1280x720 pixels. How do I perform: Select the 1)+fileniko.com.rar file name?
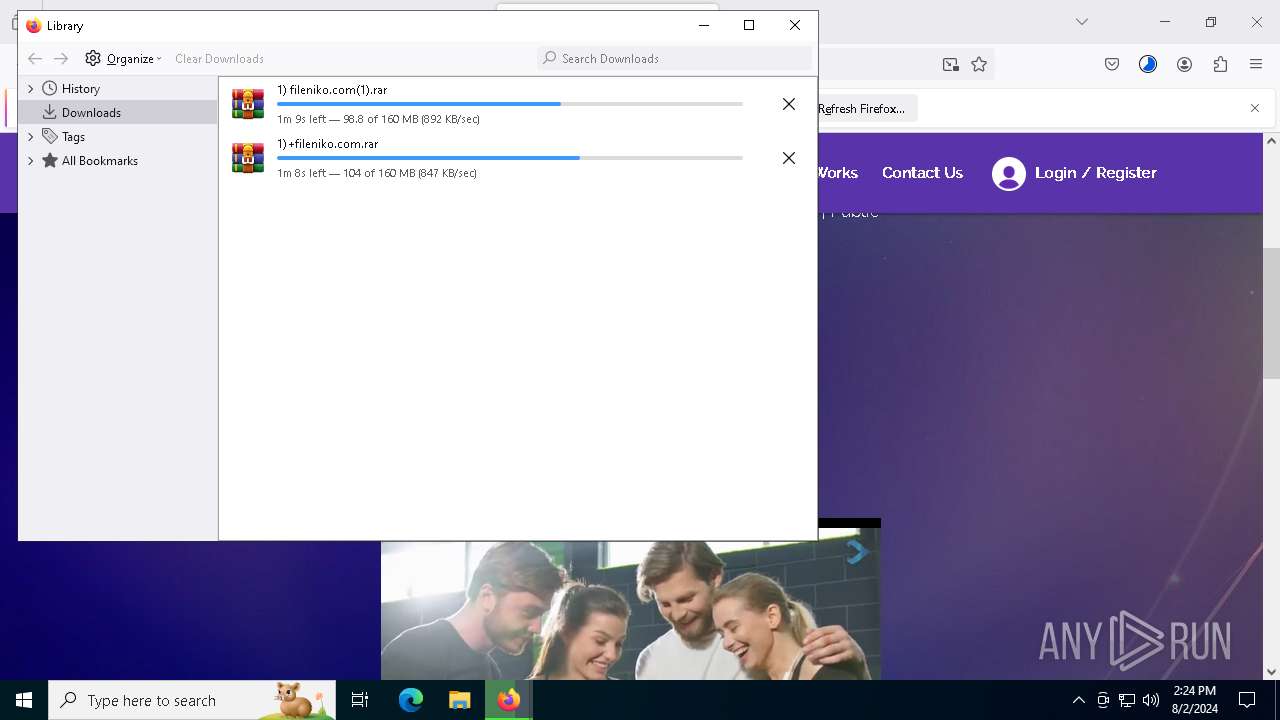327,144
